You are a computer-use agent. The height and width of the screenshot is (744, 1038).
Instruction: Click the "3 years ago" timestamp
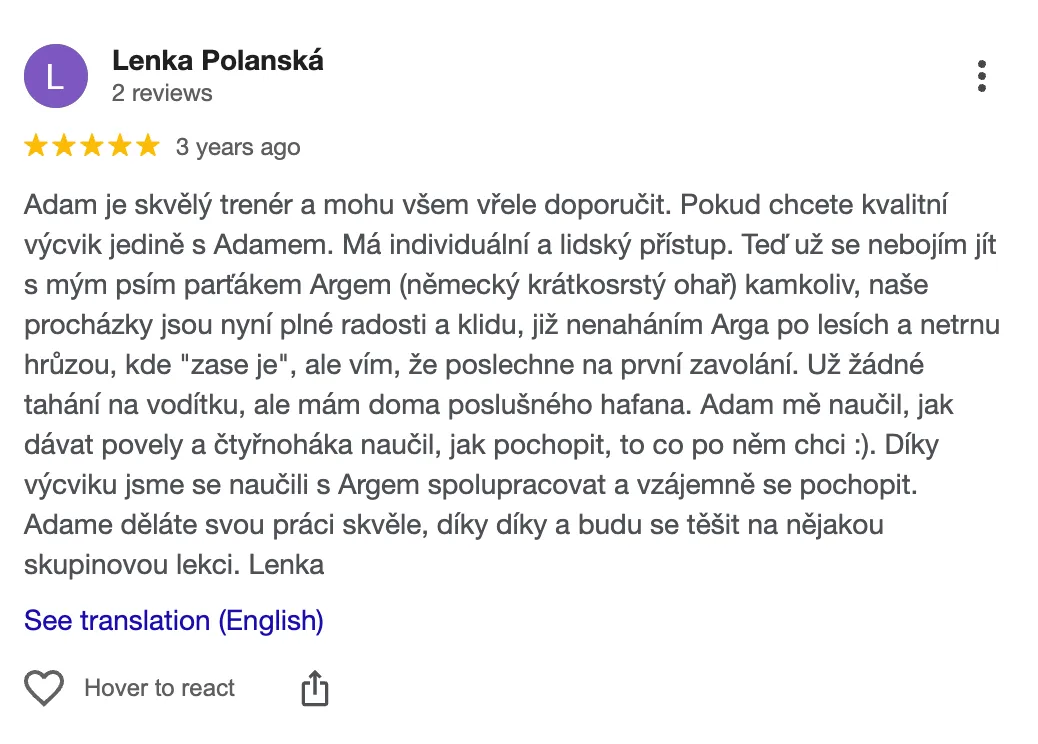tap(238, 147)
